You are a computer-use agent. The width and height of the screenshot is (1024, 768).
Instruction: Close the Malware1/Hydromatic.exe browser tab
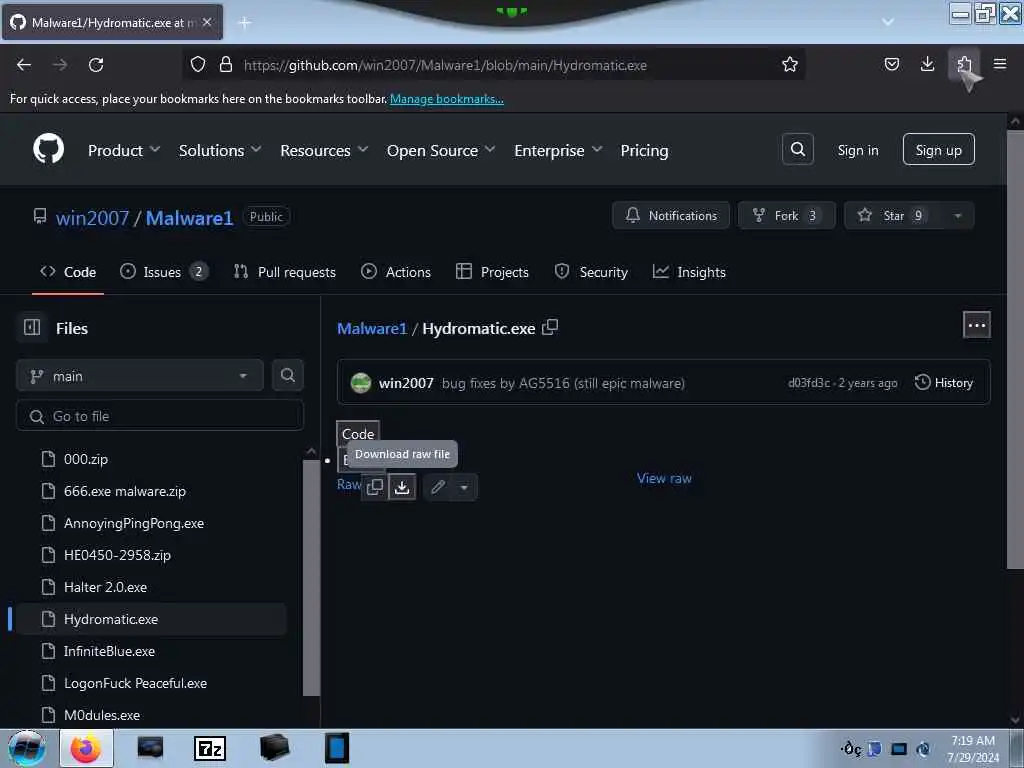click(x=207, y=22)
